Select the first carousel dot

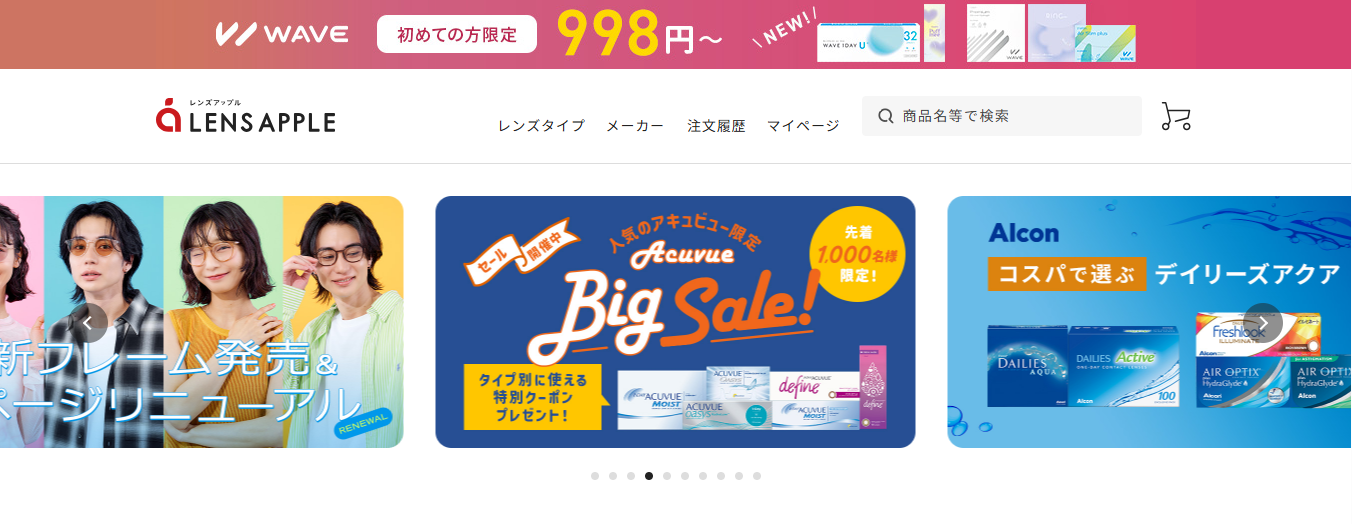tap(595, 476)
